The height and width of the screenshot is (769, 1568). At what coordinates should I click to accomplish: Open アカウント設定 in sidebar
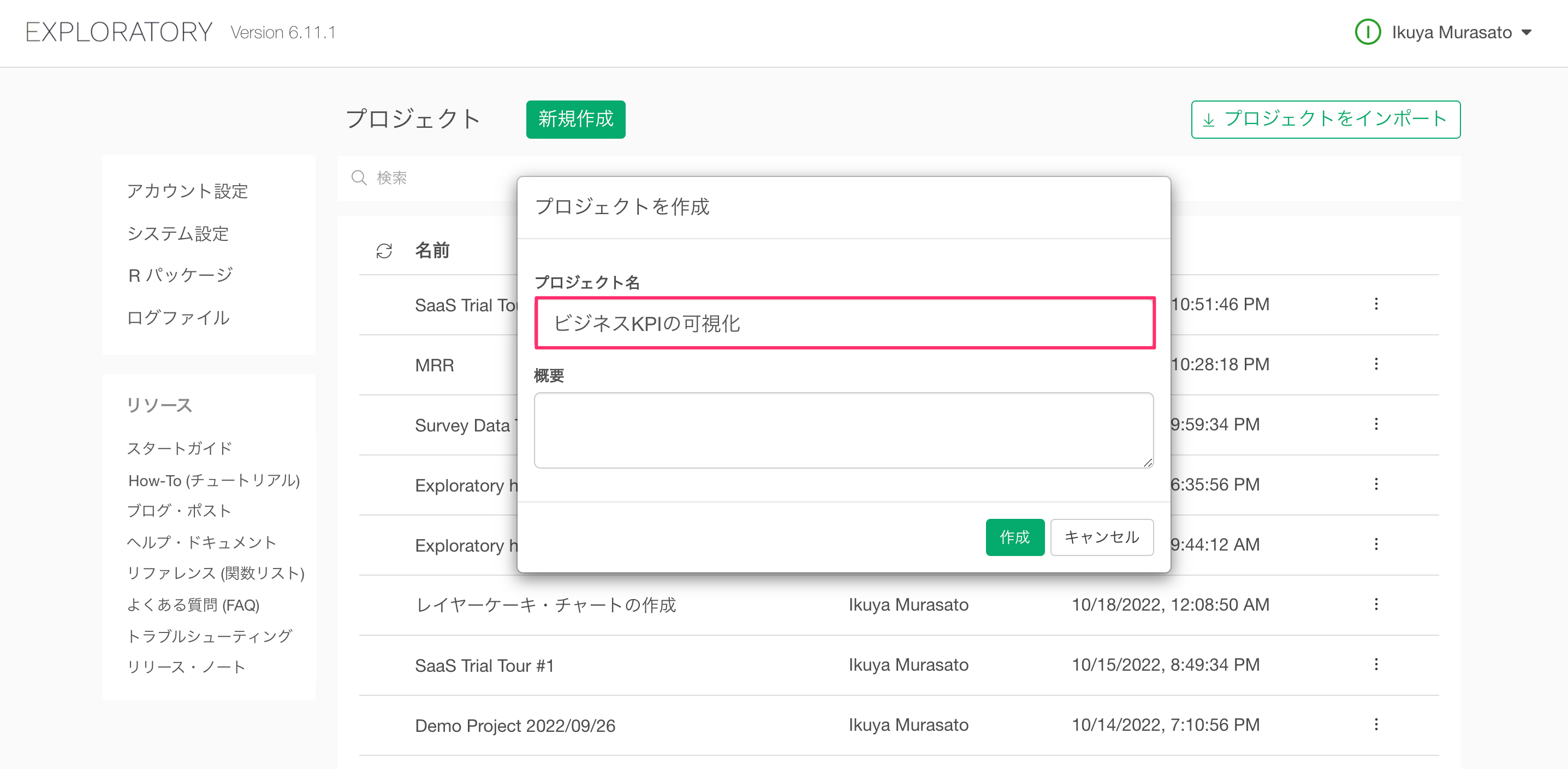(x=187, y=191)
